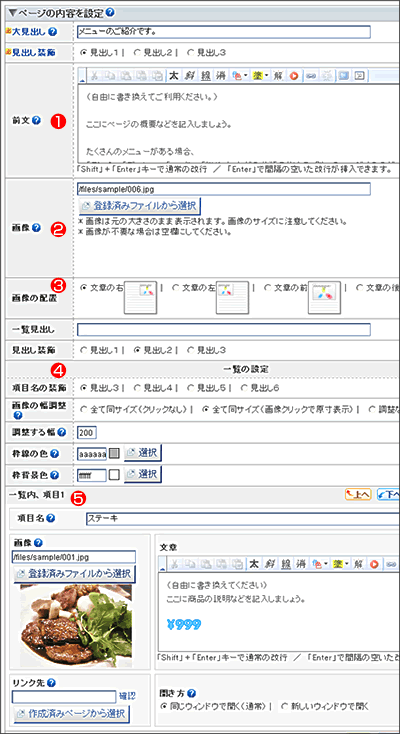400x734 pixels.
Task: Open the highlight (塗) dropdown in the 前文 toolbar
Action: pyautogui.click(x=260, y=76)
